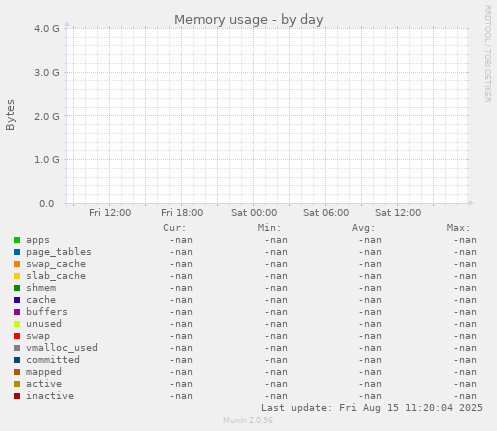This screenshot has width=497, height=431.
Task: Click the green apps legend swatch
Action: [x=17, y=240]
